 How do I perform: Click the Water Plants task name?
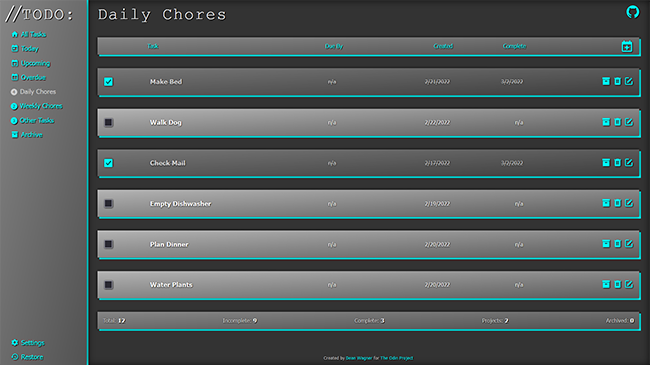[171, 285]
